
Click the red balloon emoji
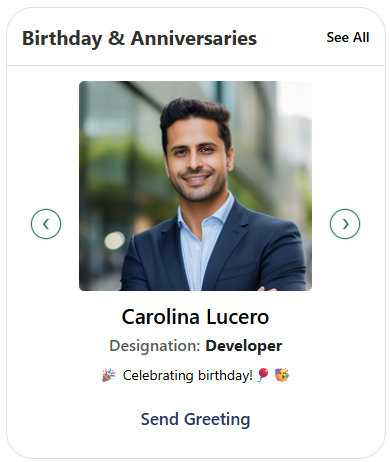click(263, 375)
